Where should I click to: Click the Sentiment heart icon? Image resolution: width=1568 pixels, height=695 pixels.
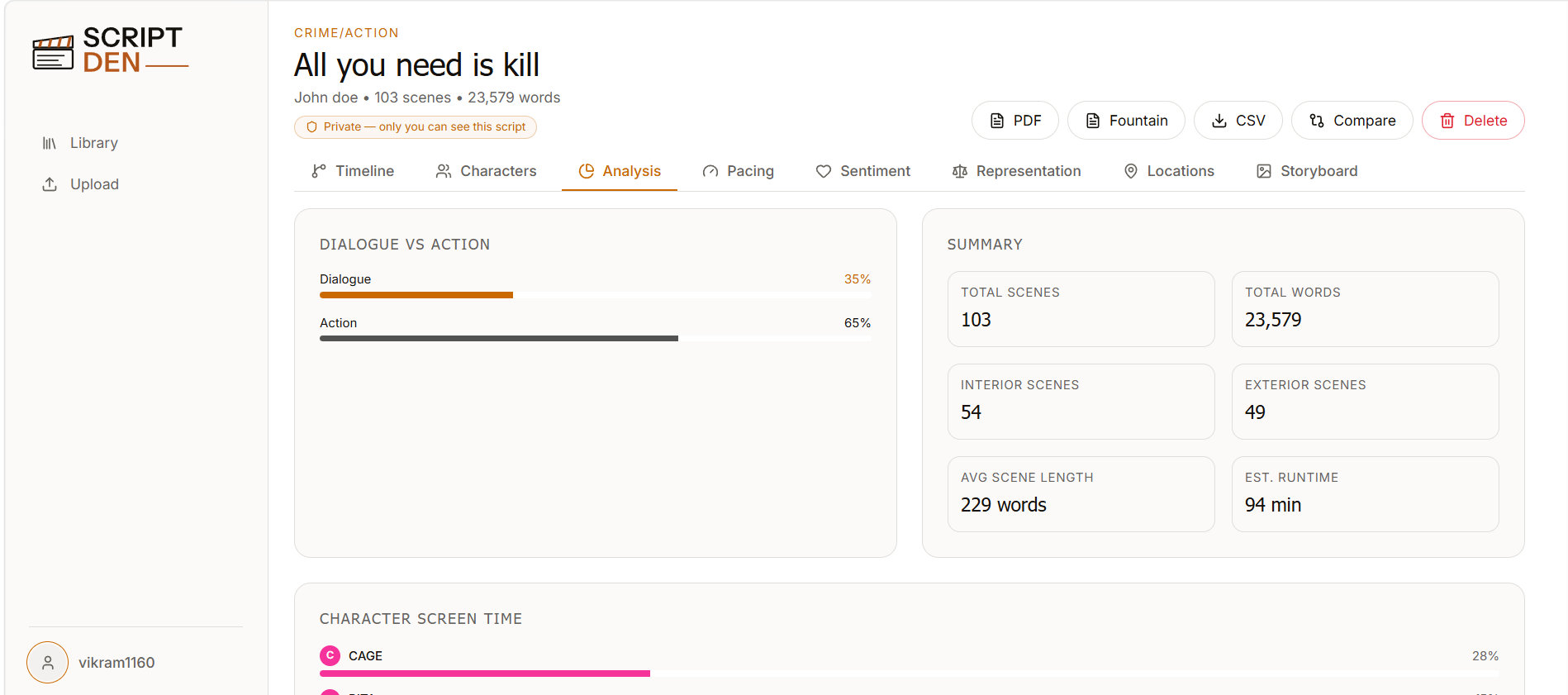click(x=824, y=171)
